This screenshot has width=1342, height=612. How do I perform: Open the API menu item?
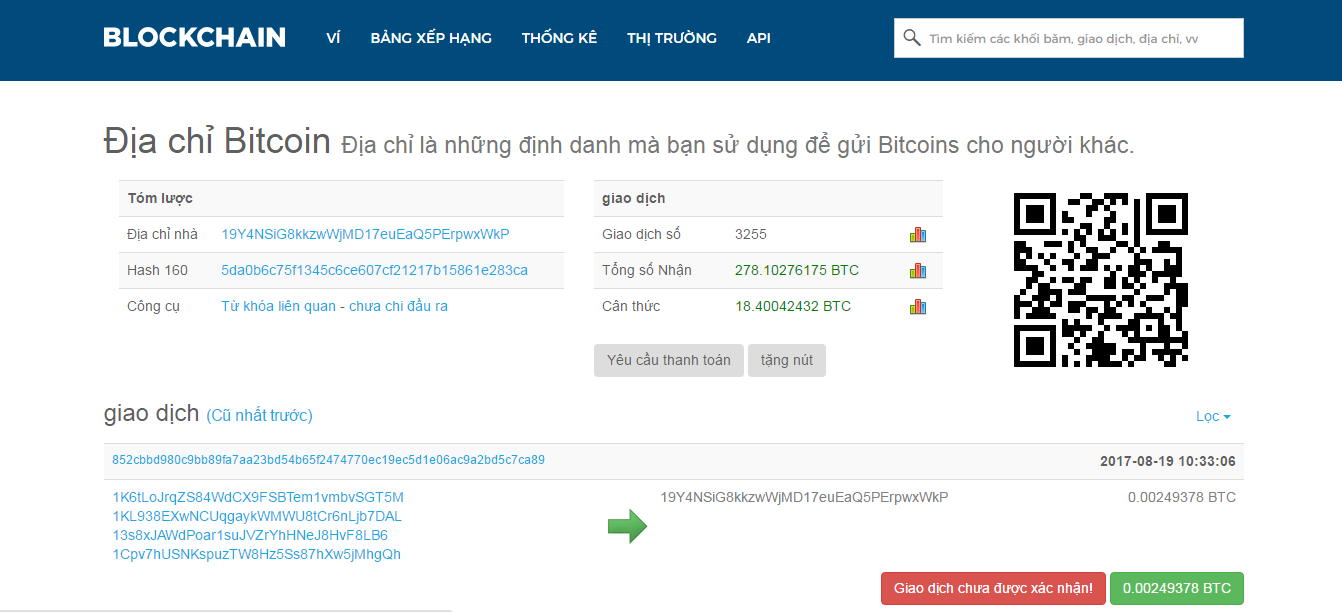(x=758, y=38)
